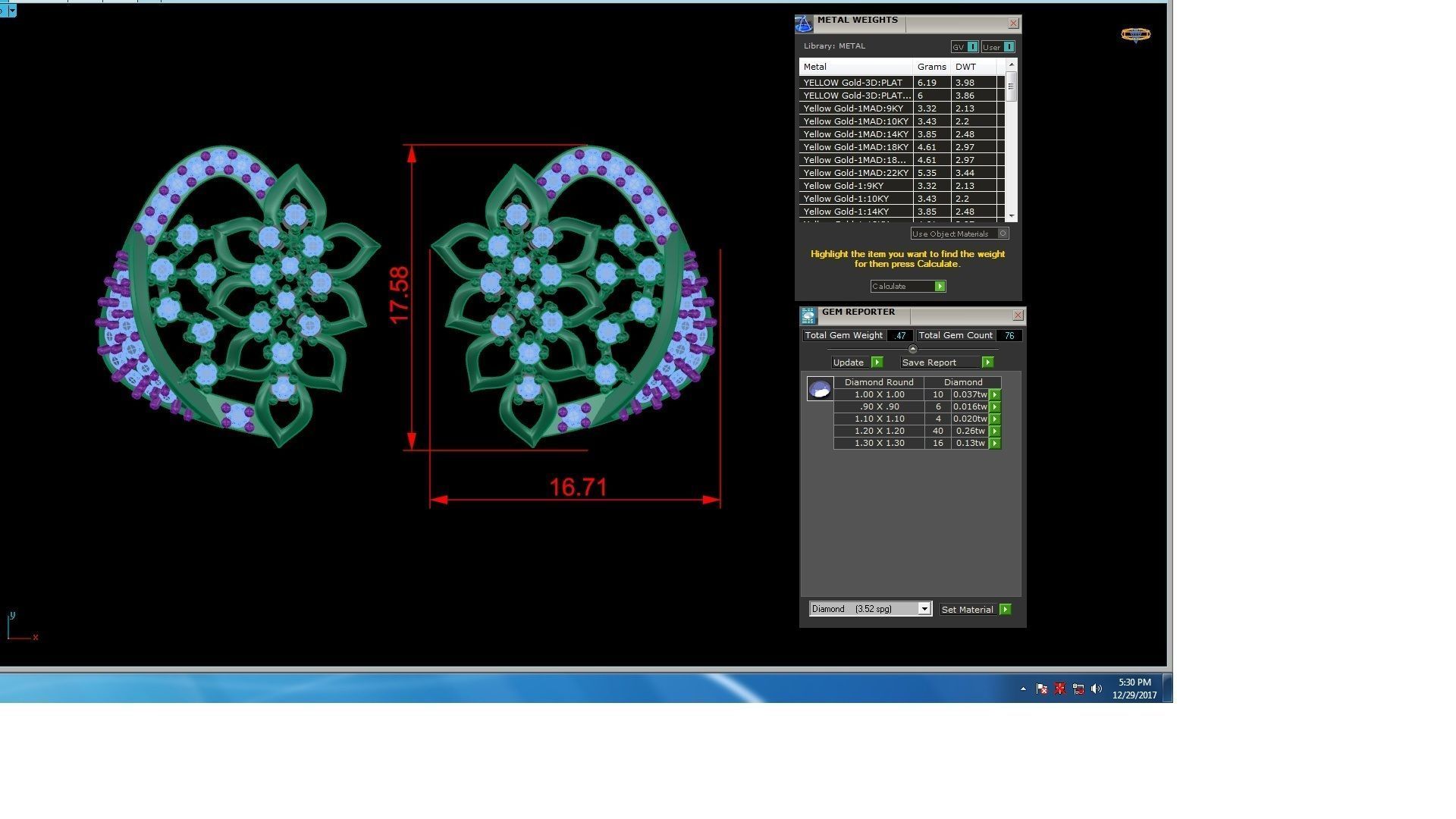Select Yellow Gold-1MAD:14KY row
1456x819 pixels.
coord(855,134)
